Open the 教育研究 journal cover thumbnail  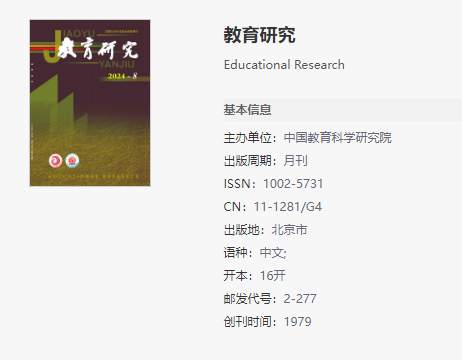pos(90,103)
